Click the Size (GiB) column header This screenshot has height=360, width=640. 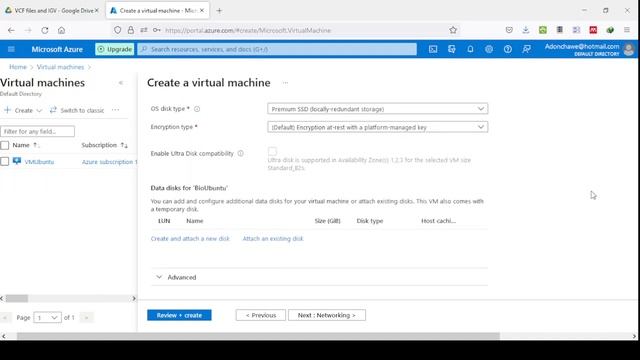[327, 221]
